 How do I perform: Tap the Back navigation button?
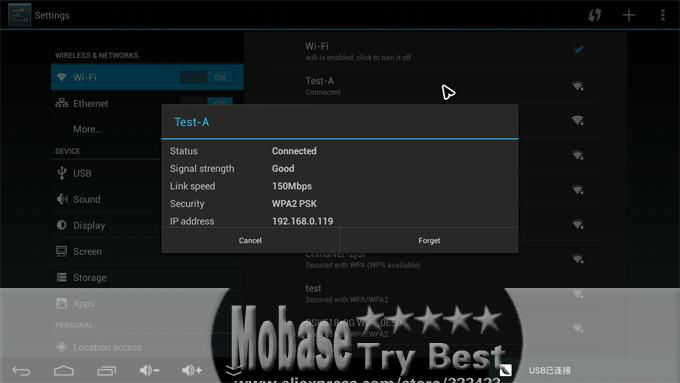point(21,371)
